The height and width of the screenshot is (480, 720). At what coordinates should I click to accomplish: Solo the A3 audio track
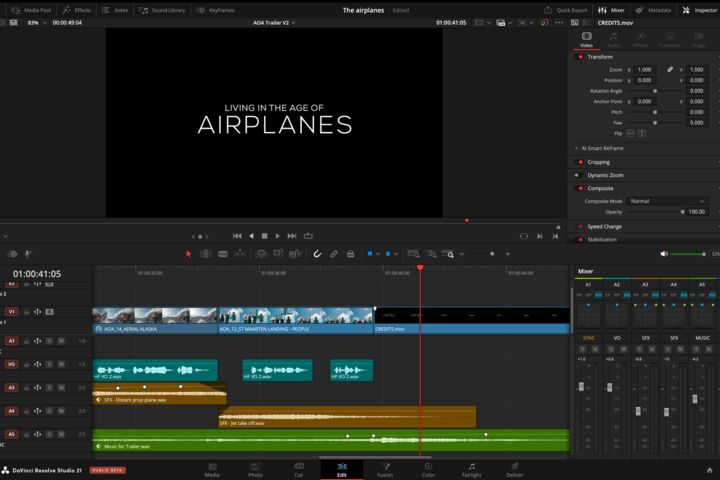pos(49,388)
